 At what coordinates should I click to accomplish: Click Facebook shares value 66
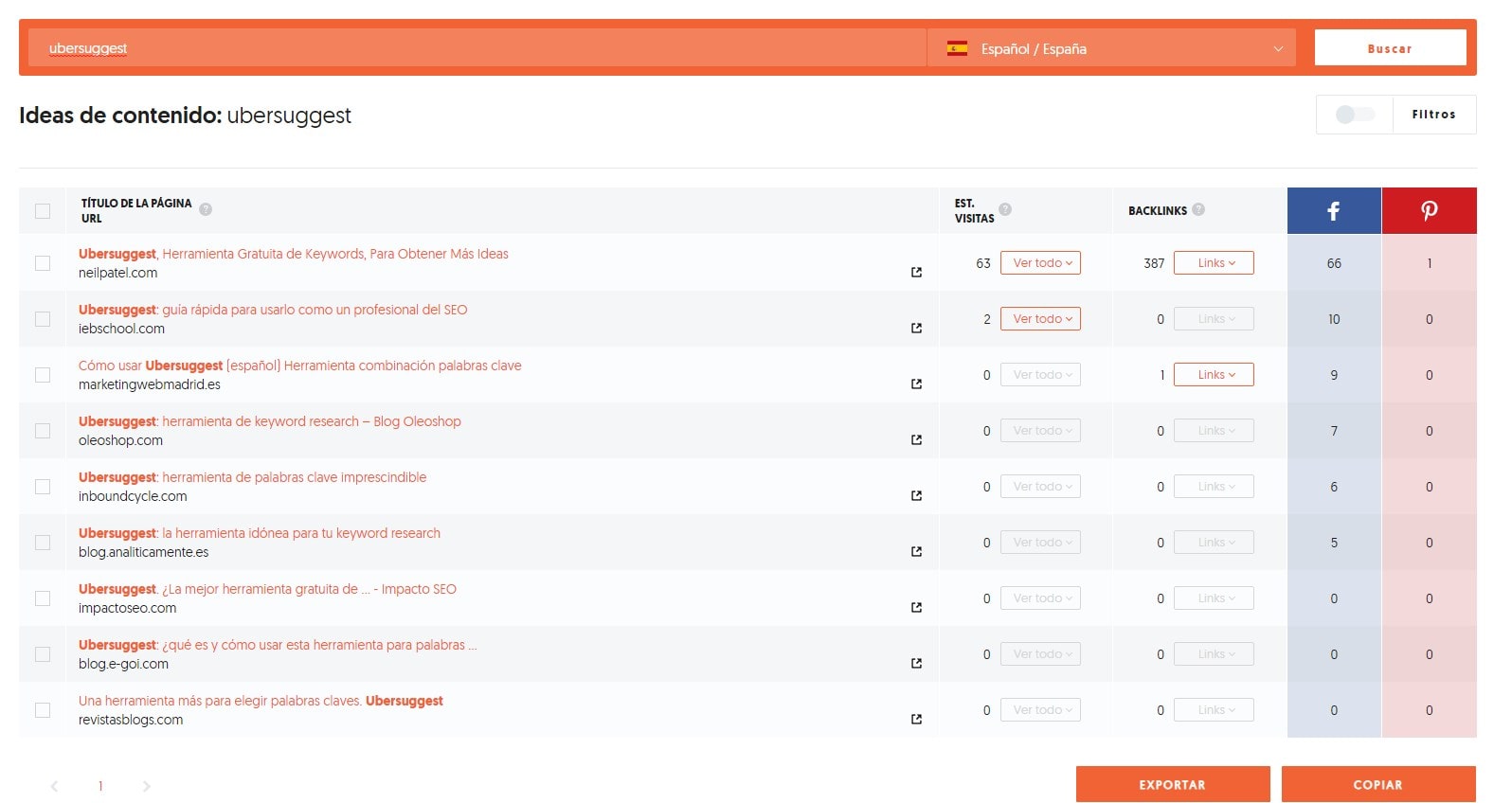tap(1334, 263)
